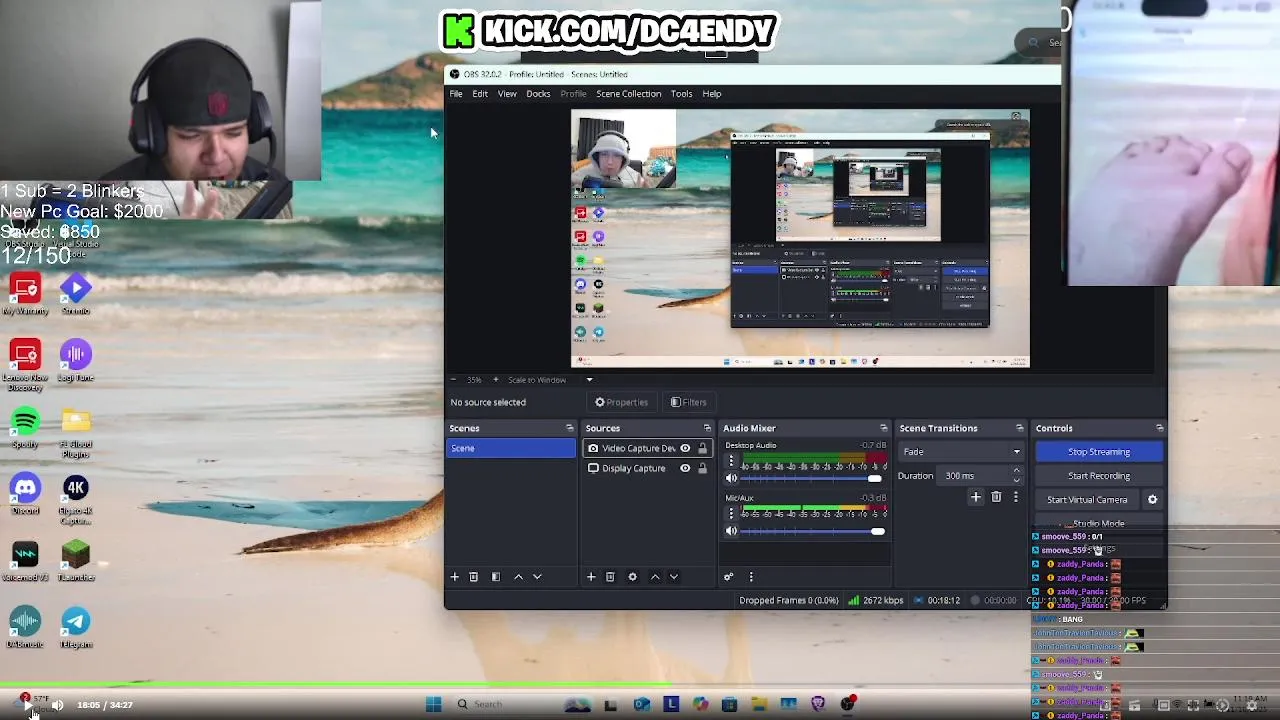Open scene filters icon in Scenes panel
Viewport: 1280px width, 720px height.
click(496, 577)
